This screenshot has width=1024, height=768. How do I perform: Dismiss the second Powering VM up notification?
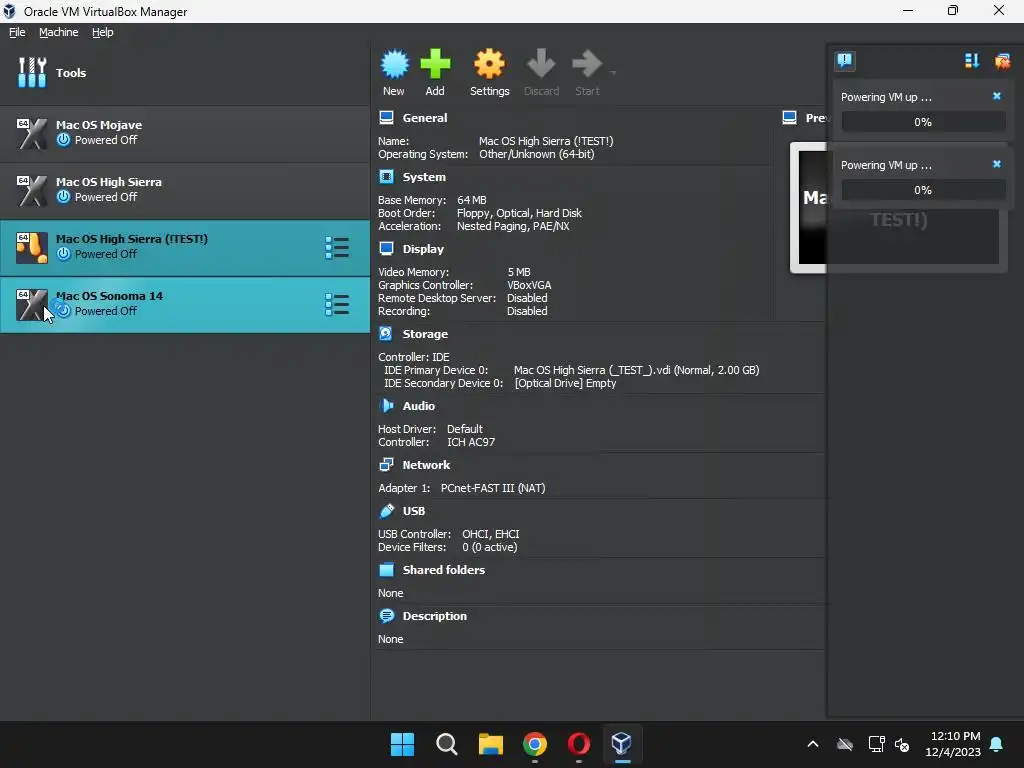click(997, 164)
